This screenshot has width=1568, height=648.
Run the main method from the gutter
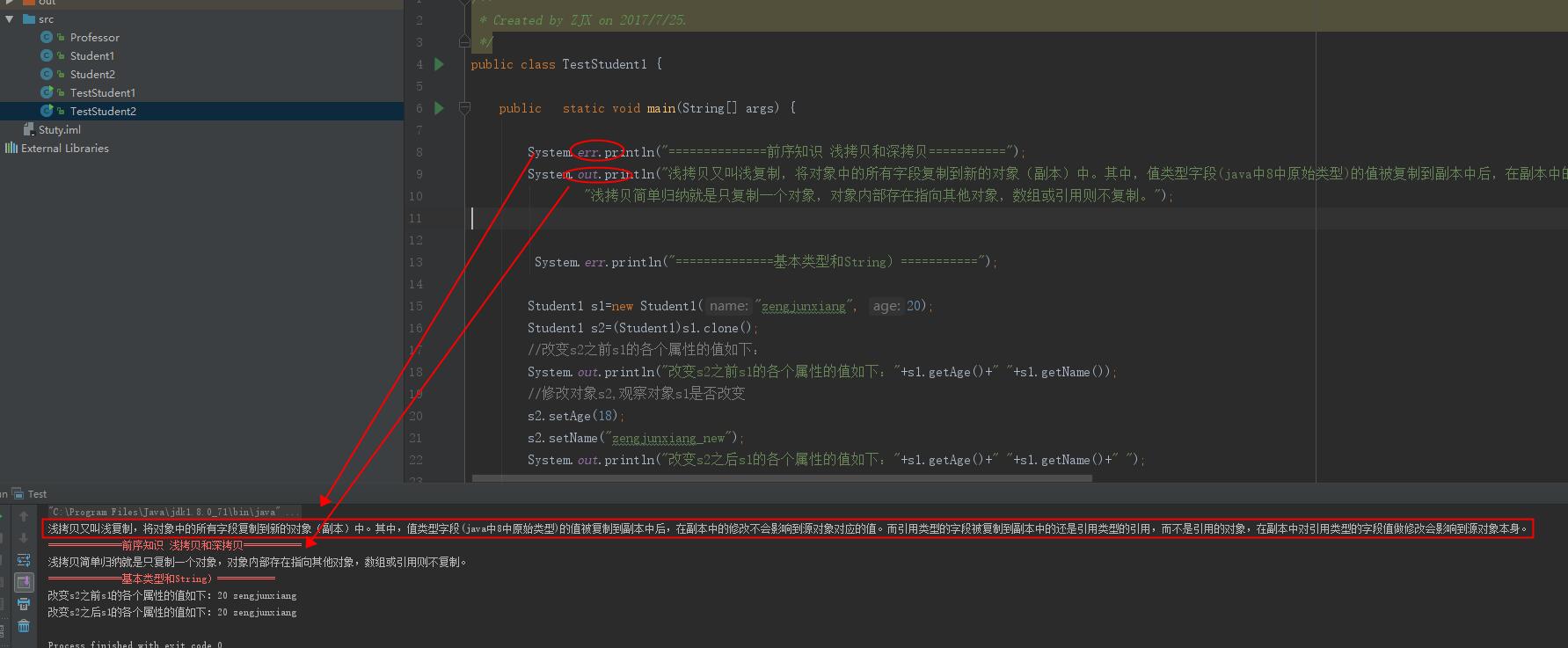point(440,108)
